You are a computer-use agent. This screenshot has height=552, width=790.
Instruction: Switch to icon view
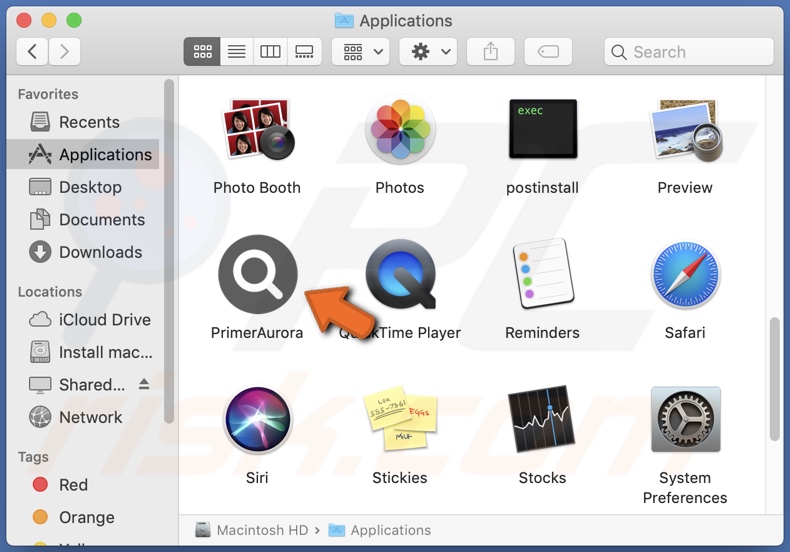(202, 51)
